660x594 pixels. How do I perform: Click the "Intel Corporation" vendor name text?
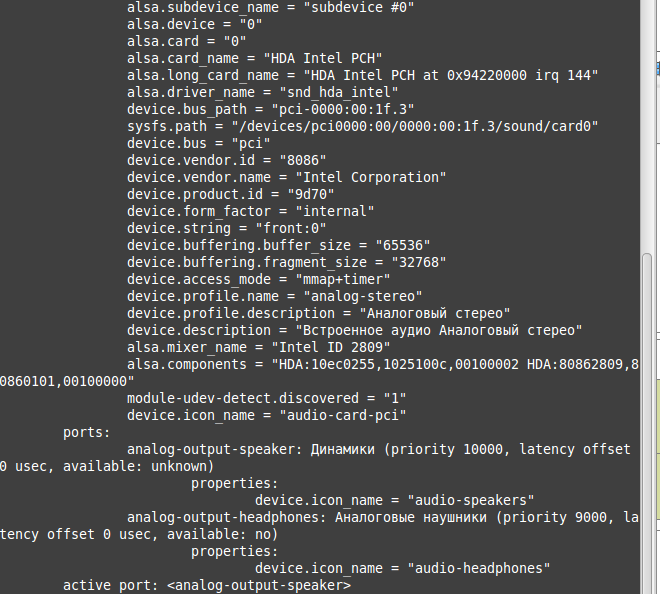(x=371, y=177)
